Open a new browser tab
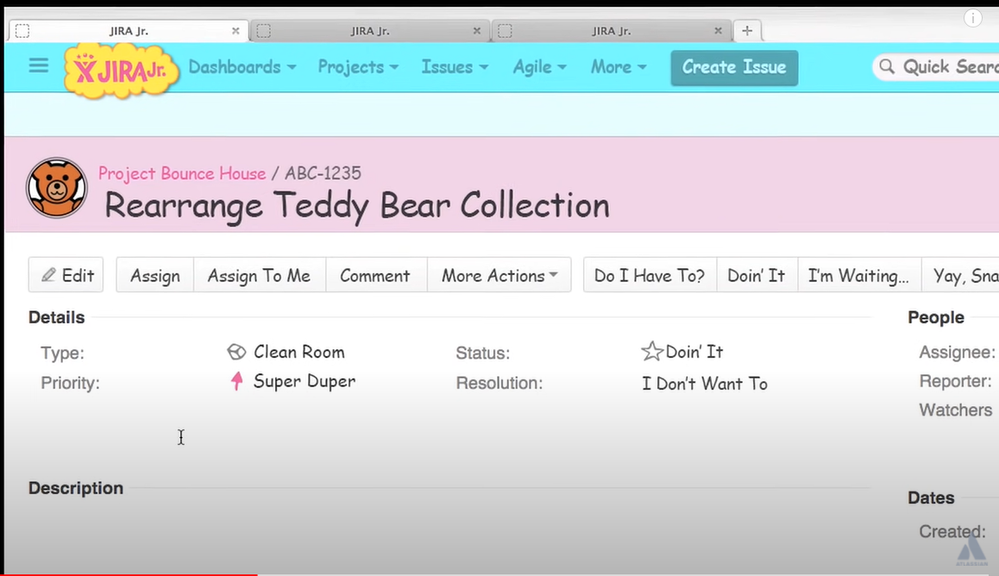This screenshot has width=999, height=576. coord(747,31)
